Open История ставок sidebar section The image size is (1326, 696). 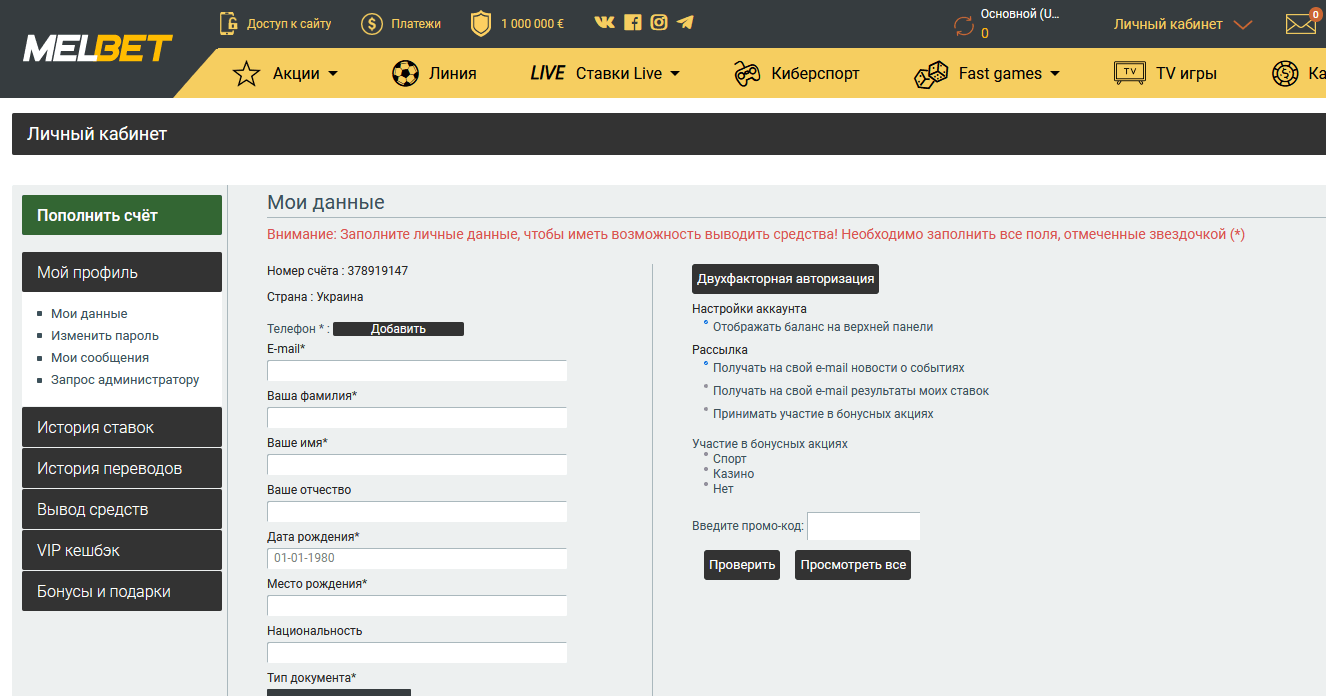(x=122, y=427)
